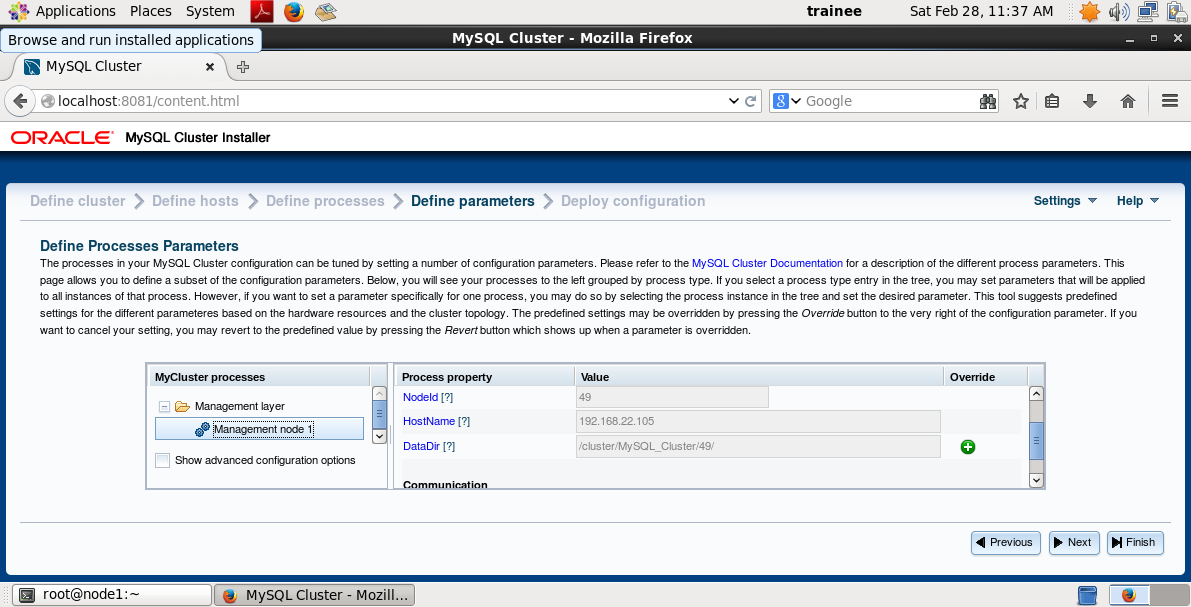This screenshot has width=1191, height=607.
Task: Open the clock showing Sat Feb 28
Action: click(981, 11)
